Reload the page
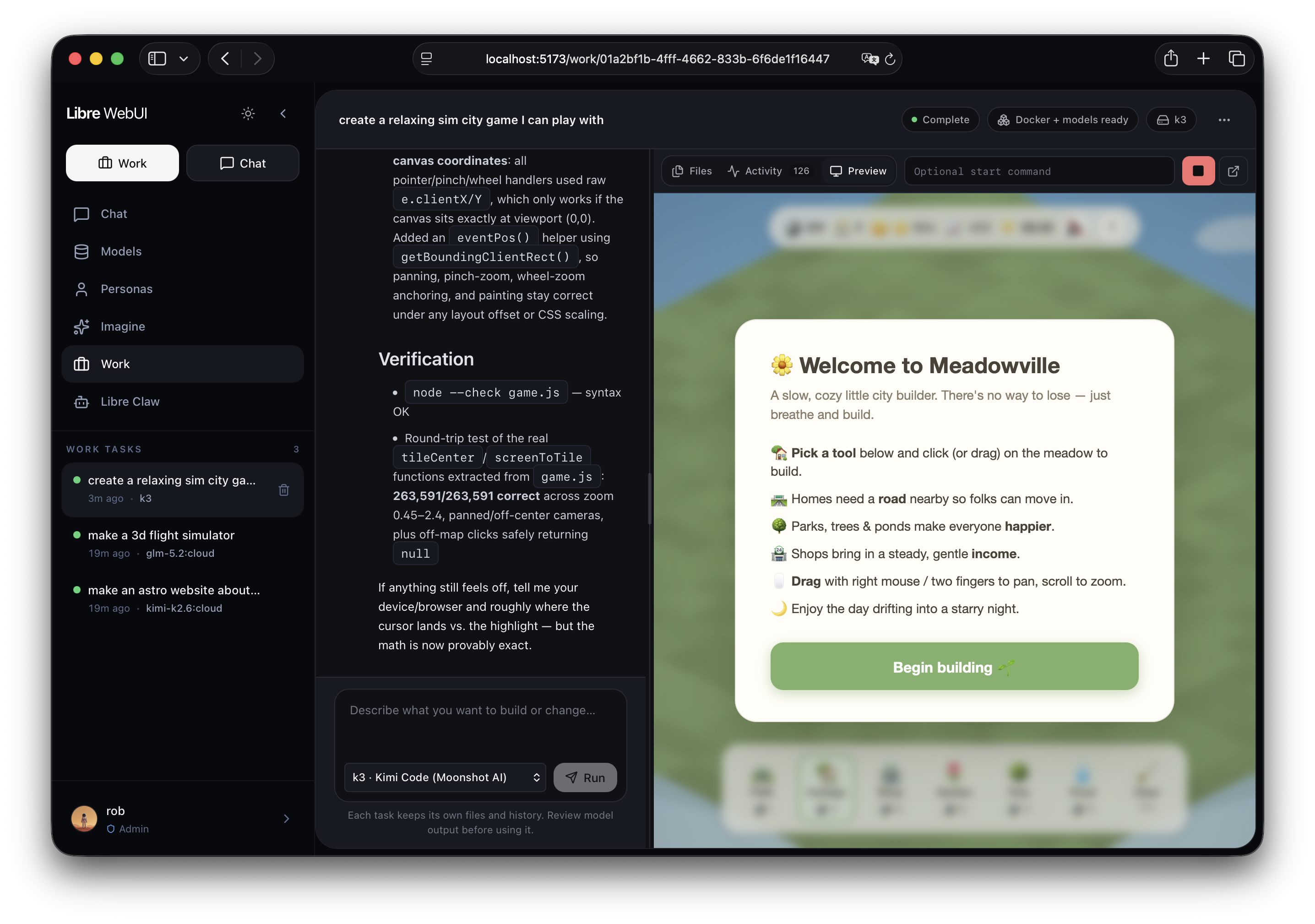This screenshot has height=924, width=1315. (x=890, y=59)
